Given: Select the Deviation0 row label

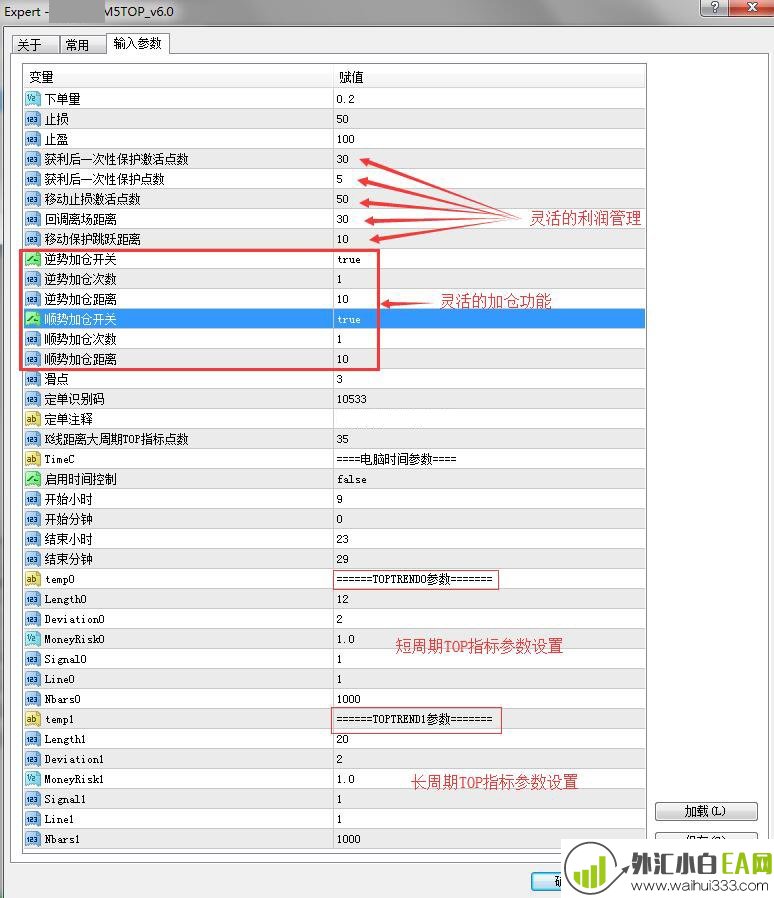Looking at the screenshot, I should tap(74, 619).
